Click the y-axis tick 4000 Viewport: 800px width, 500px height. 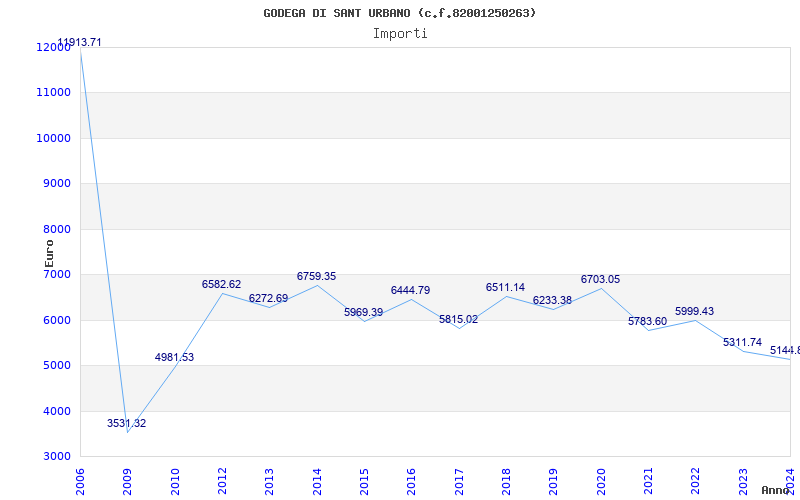tap(56, 411)
